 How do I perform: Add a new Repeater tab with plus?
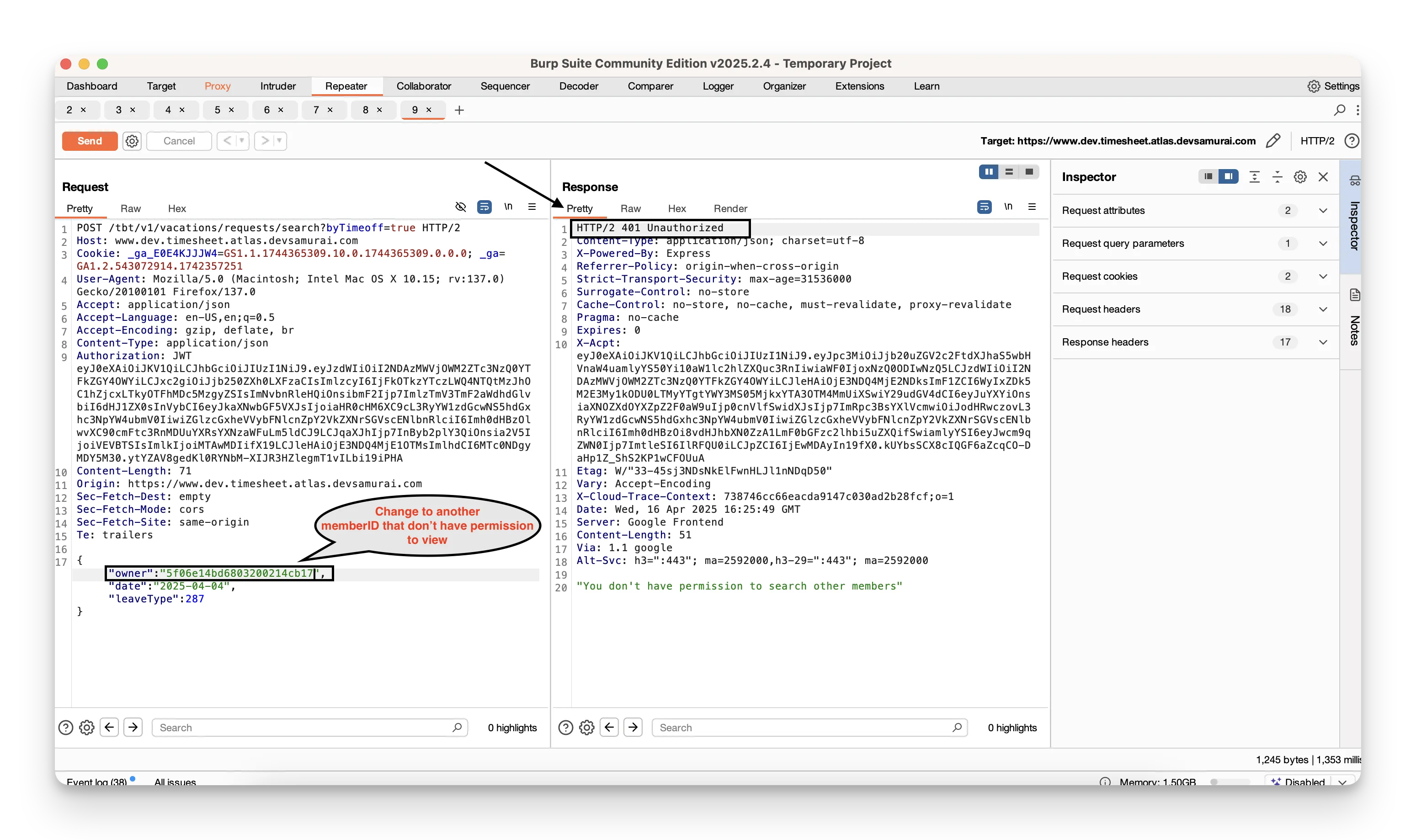tap(459, 111)
